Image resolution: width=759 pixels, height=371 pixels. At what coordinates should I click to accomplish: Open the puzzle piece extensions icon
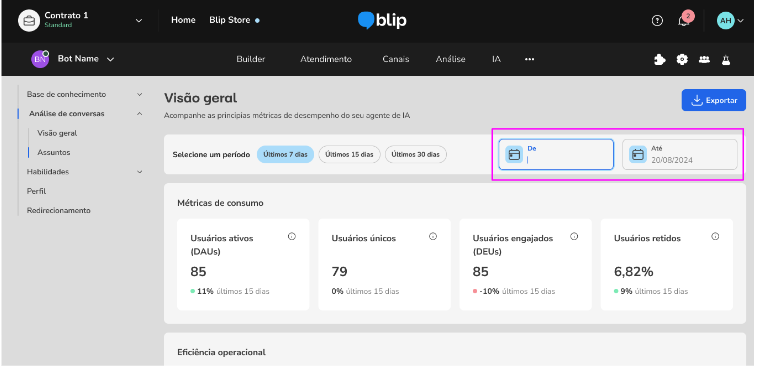(x=659, y=60)
